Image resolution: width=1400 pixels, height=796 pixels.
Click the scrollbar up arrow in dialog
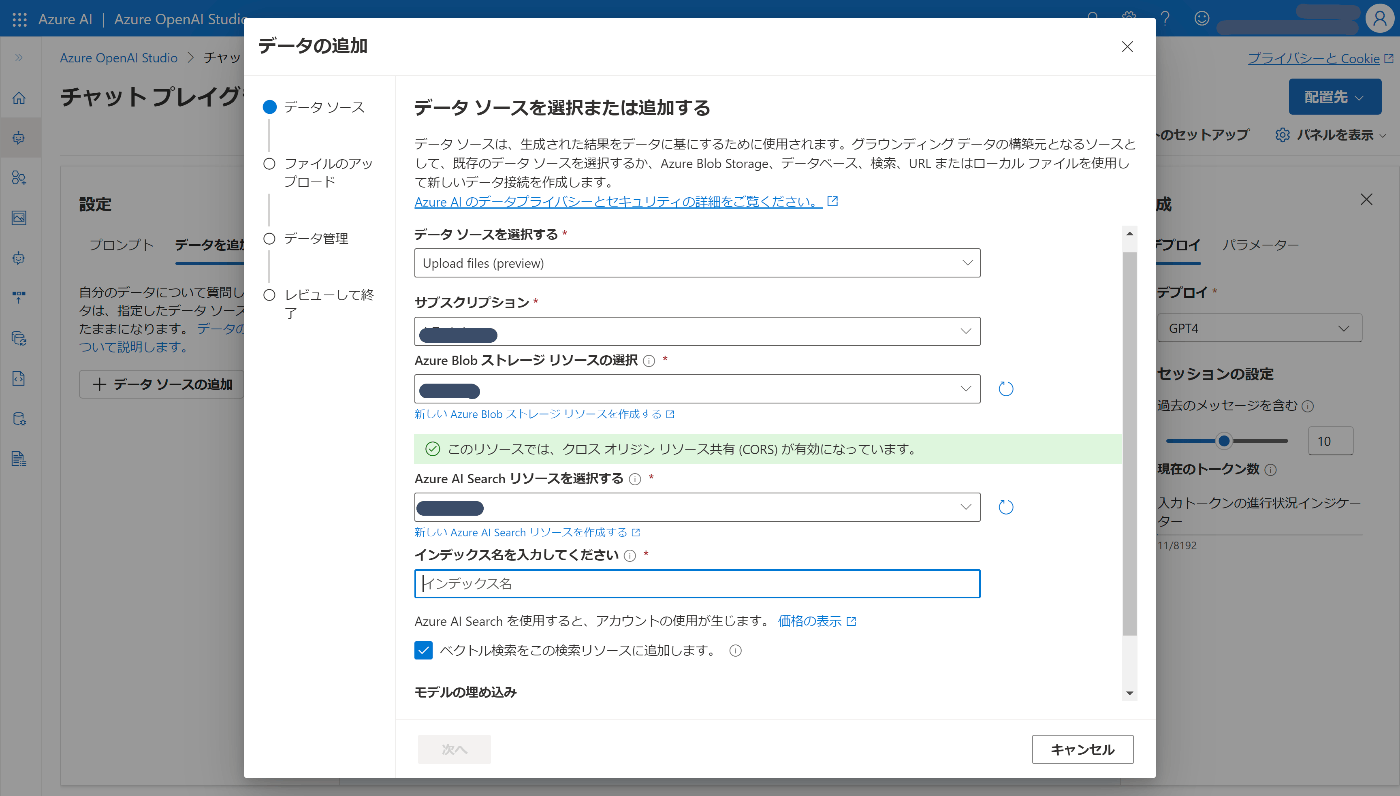pos(1130,234)
